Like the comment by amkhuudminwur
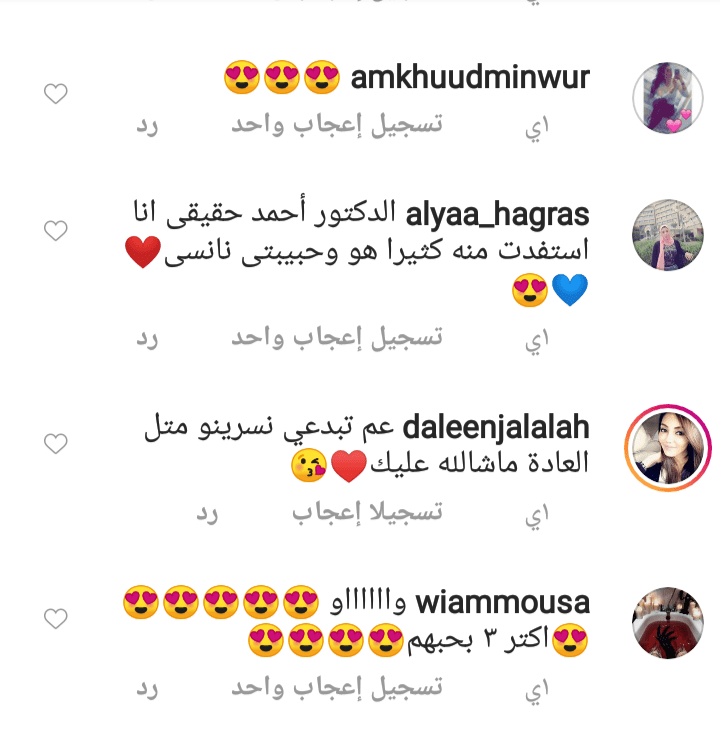 click(x=55, y=94)
